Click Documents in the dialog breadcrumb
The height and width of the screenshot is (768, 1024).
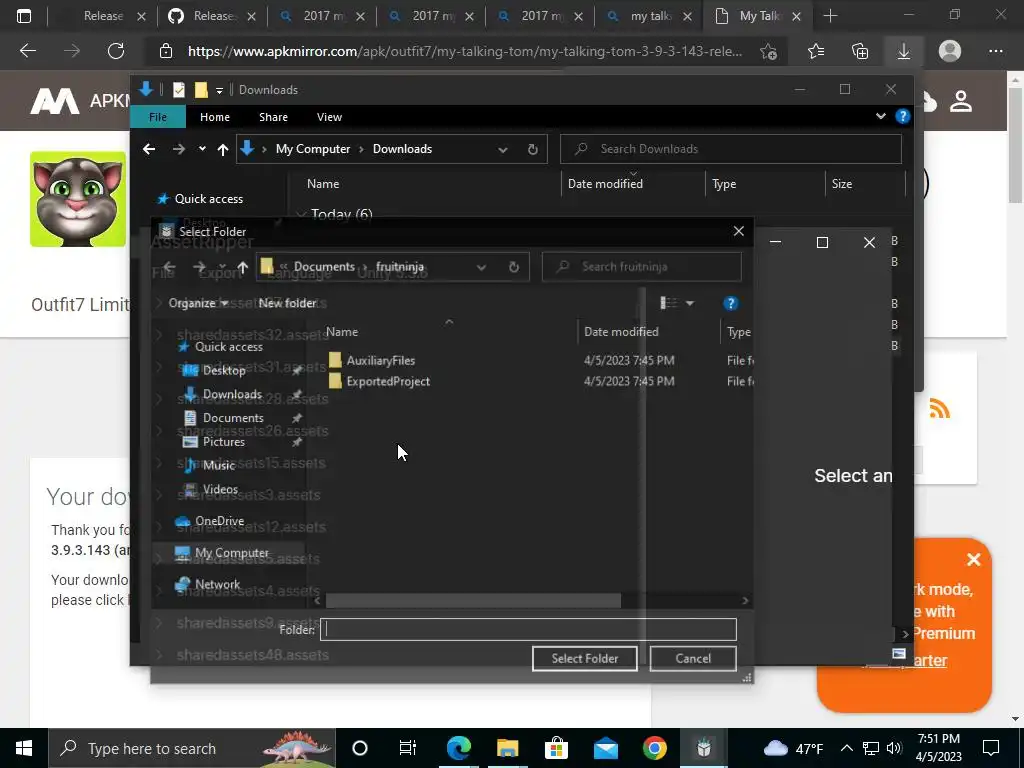(325, 266)
